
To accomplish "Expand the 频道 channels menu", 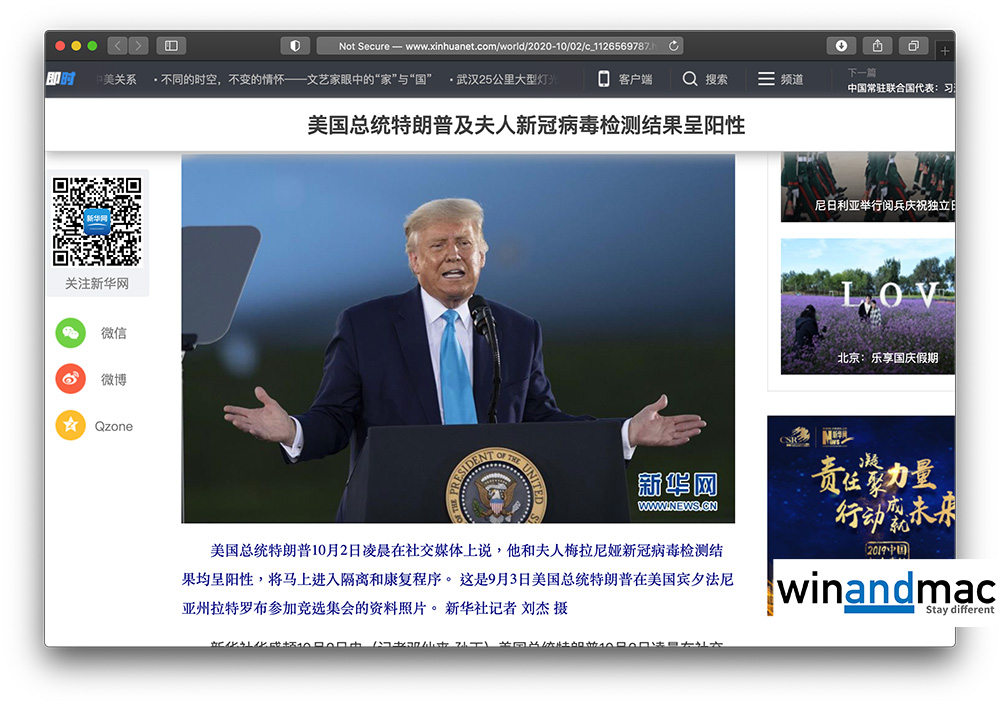I will click(x=780, y=79).
